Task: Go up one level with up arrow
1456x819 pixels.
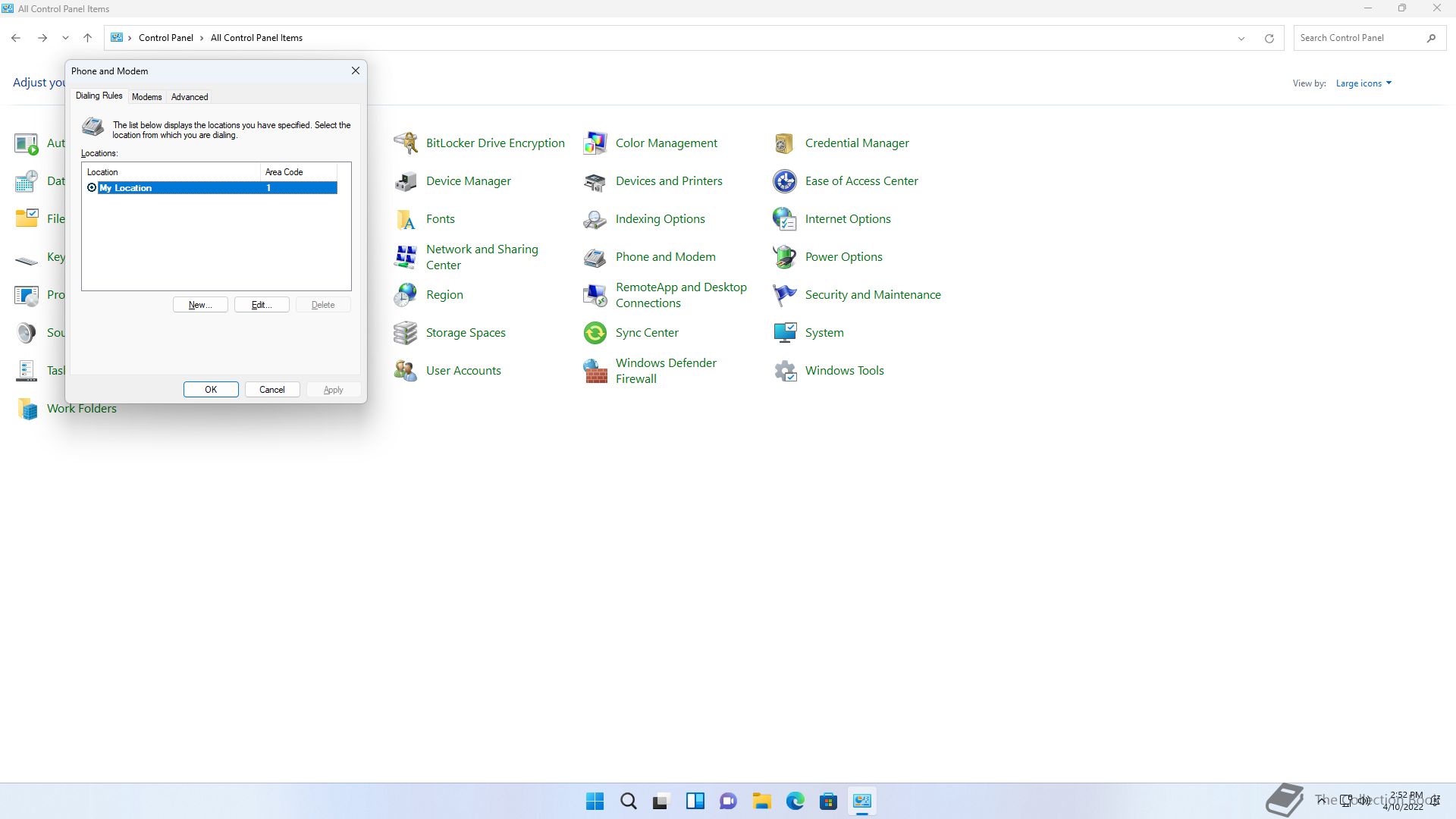Action: (x=87, y=38)
